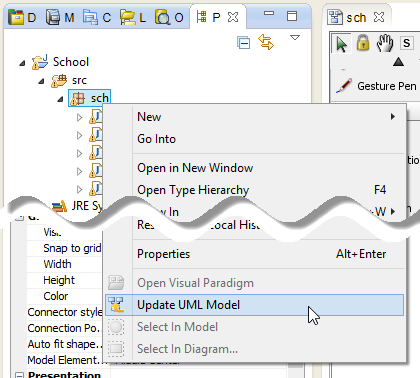
Task: Click Select In Model entry
Action: [255, 327]
